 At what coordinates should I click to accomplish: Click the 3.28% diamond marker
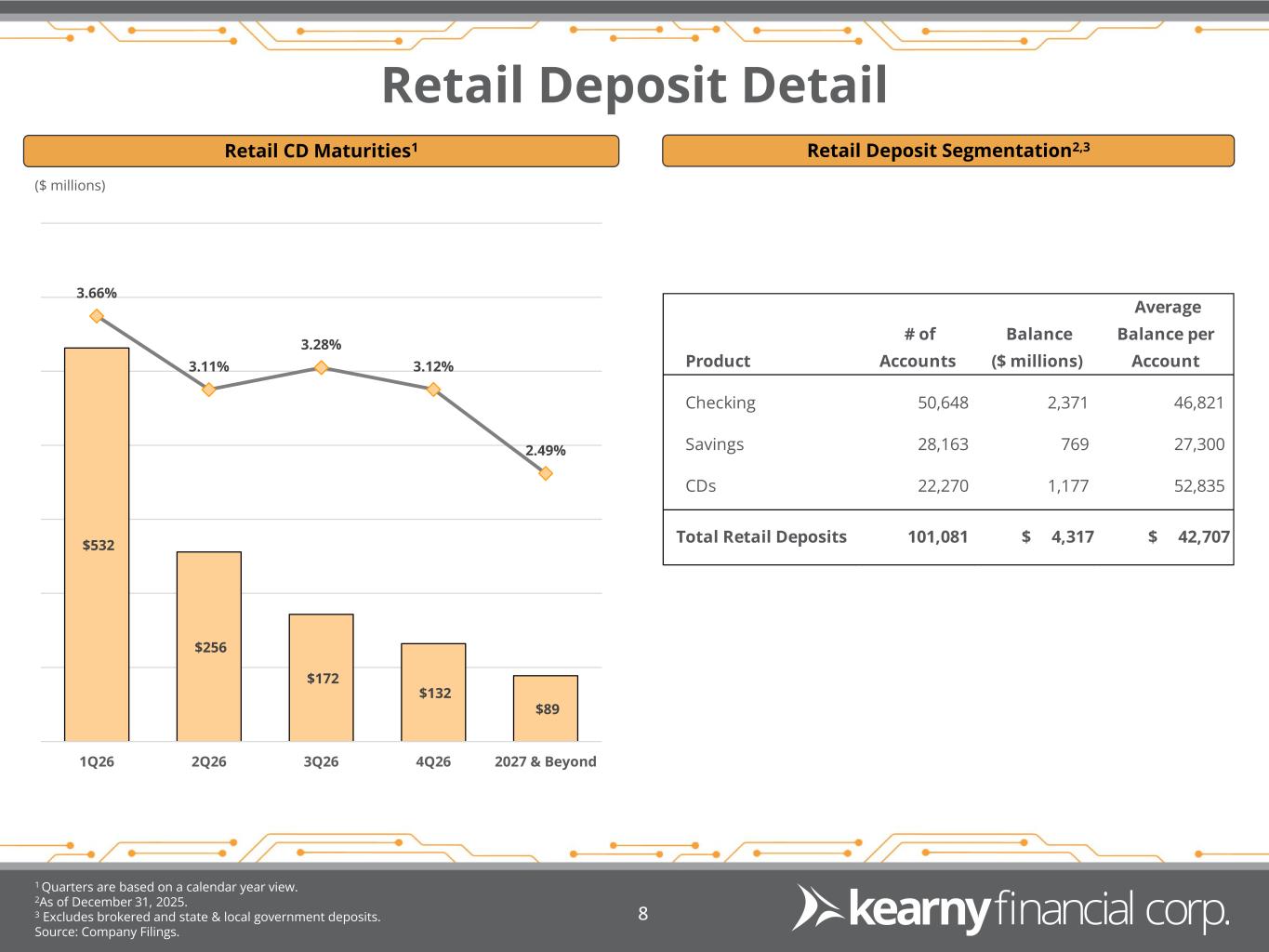pos(321,367)
